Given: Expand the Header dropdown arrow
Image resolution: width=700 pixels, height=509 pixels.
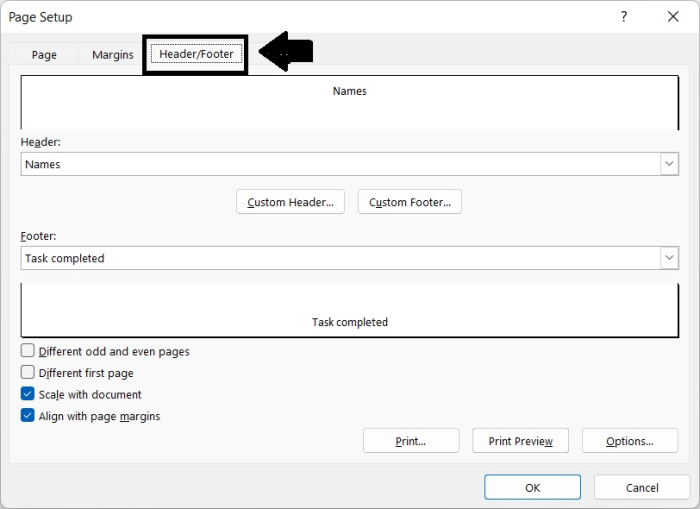Looking at the screenshot, I should [x=669, y=164].
